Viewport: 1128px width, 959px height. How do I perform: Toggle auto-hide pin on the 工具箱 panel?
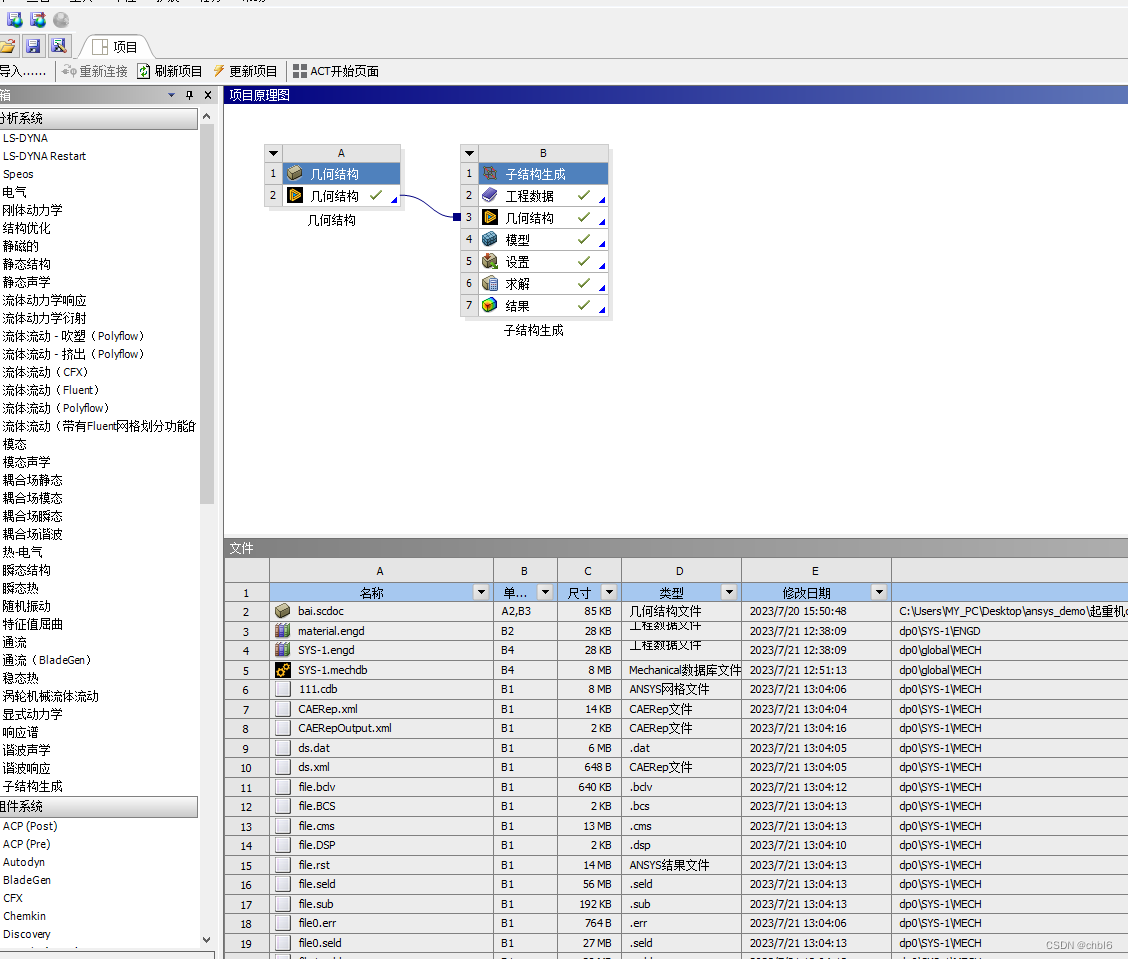(189, 94)
